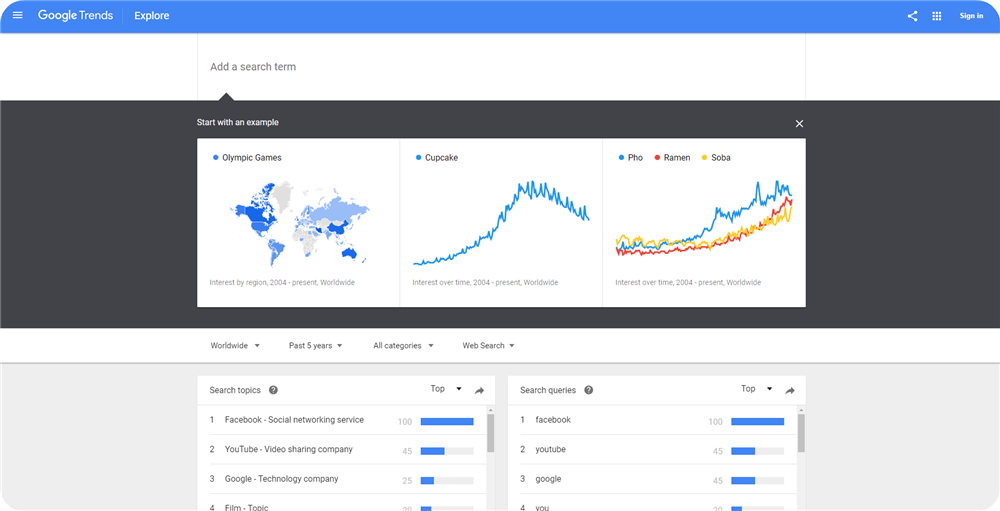Close the Start with an example panel
Viewport: 1000px width, 511px height.
point(799,124)
